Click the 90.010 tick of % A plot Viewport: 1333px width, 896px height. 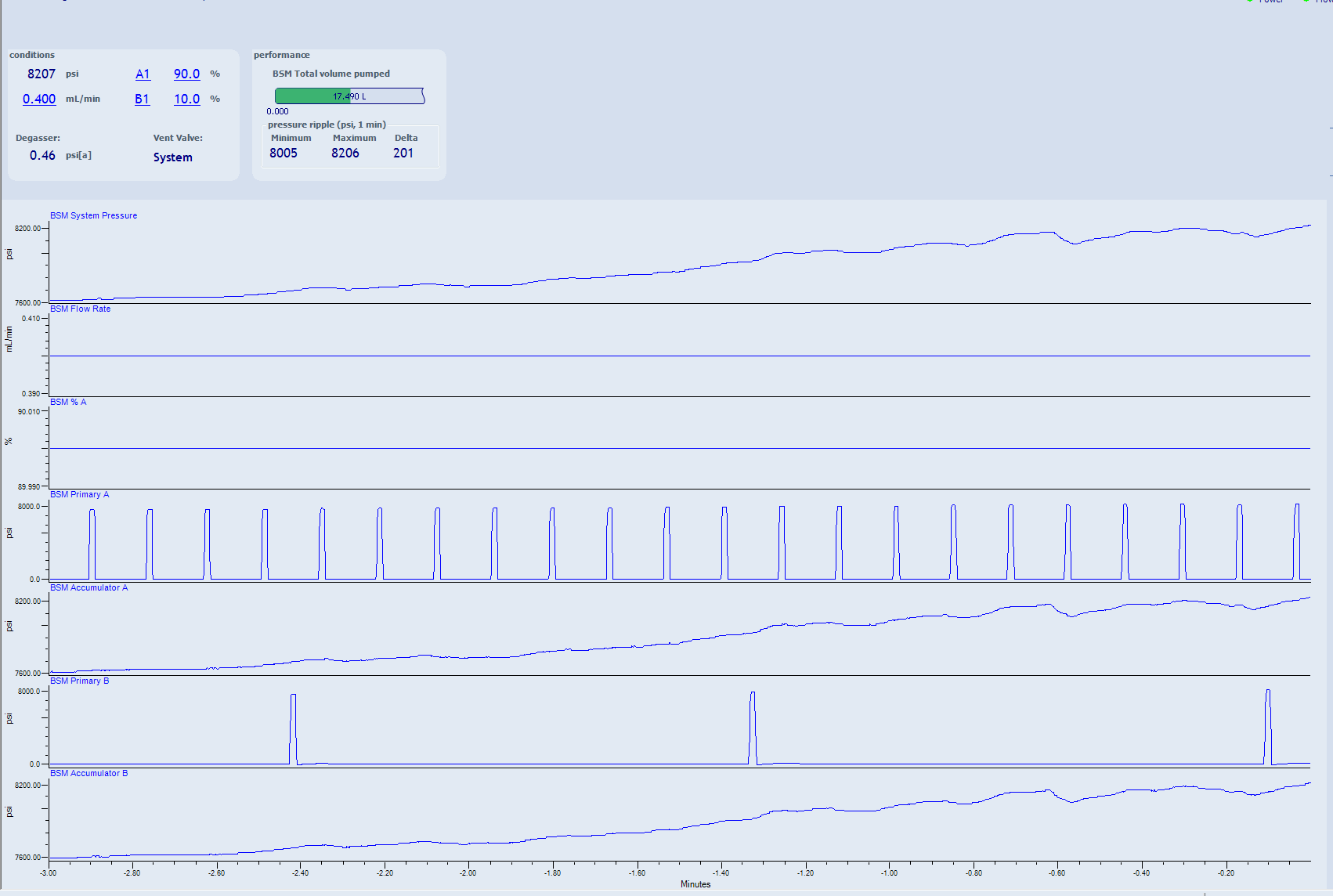(x=29, y=412)
